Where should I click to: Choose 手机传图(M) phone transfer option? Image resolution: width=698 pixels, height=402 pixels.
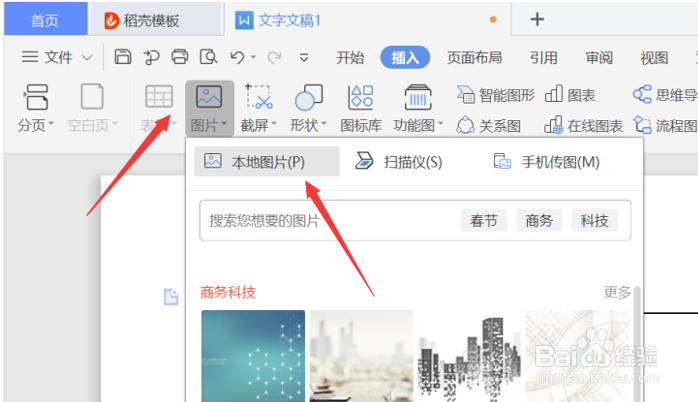click(547, 162)
